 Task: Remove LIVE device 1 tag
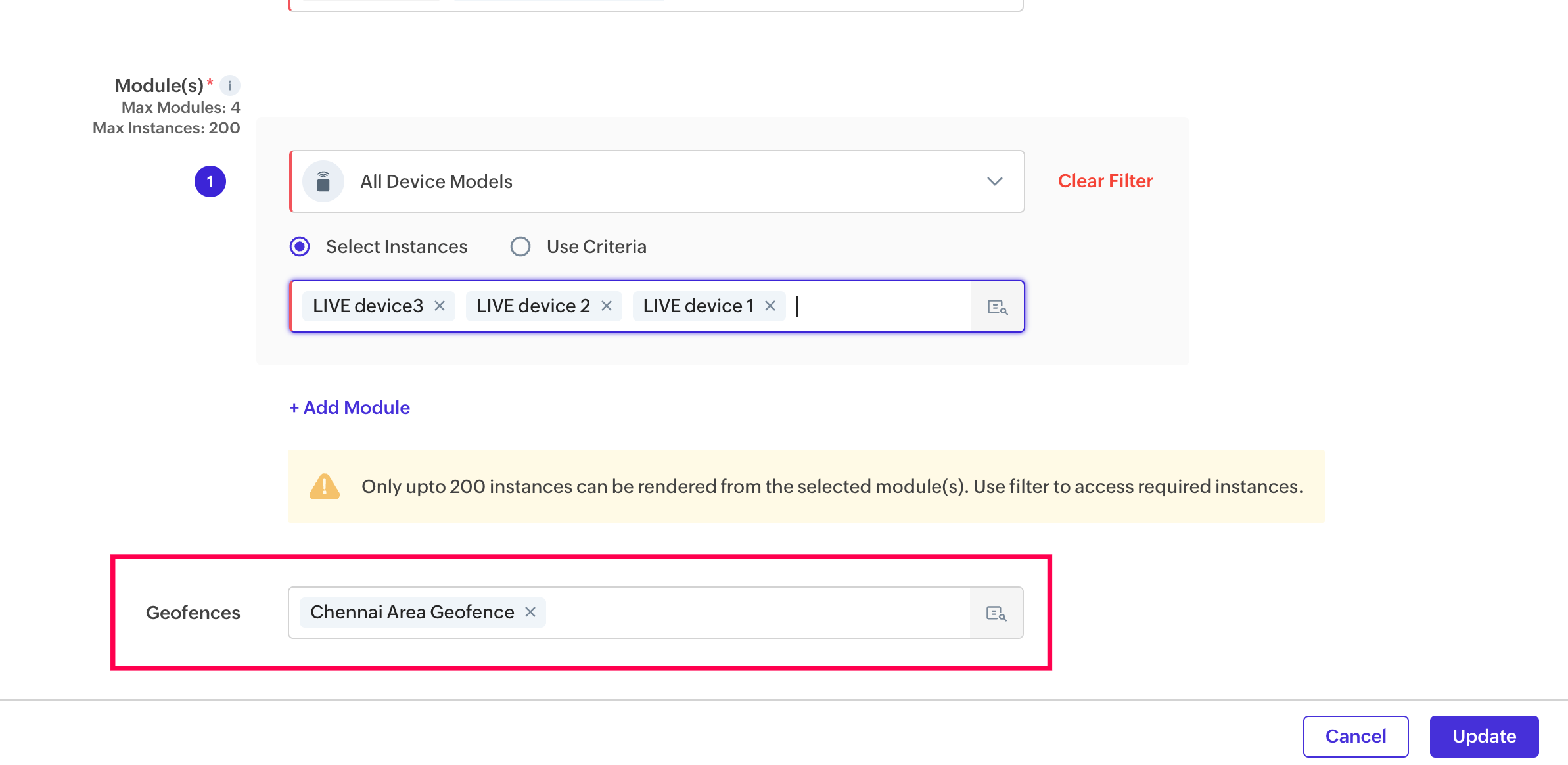770,306
